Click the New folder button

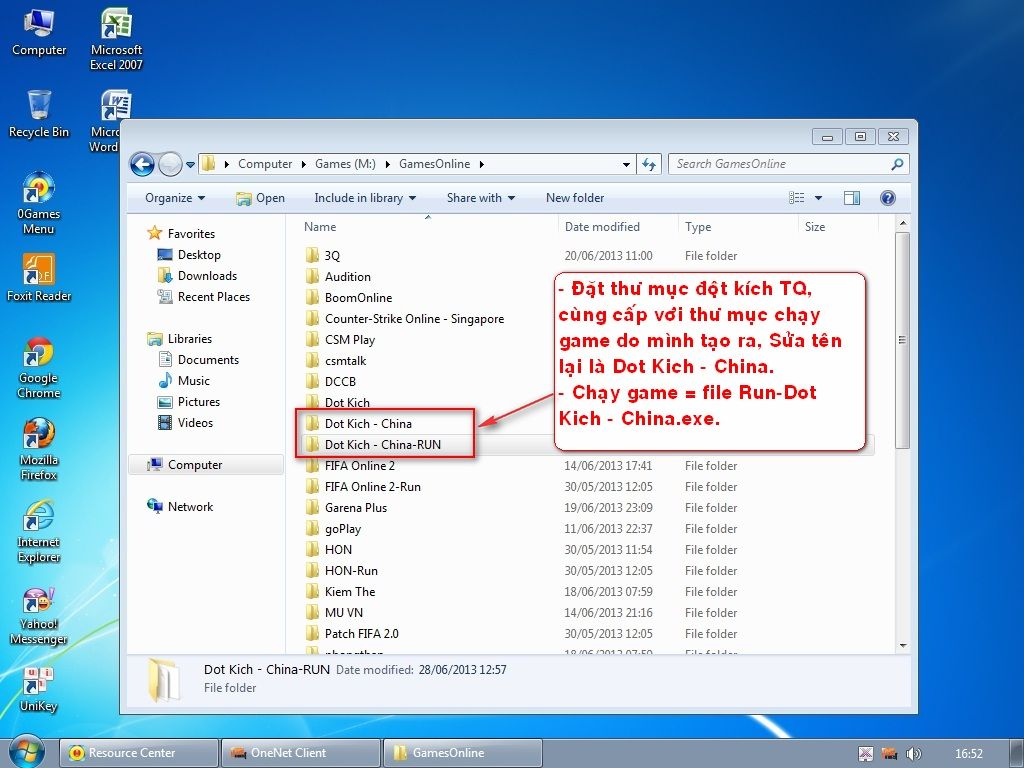click(x=575, y=198)
